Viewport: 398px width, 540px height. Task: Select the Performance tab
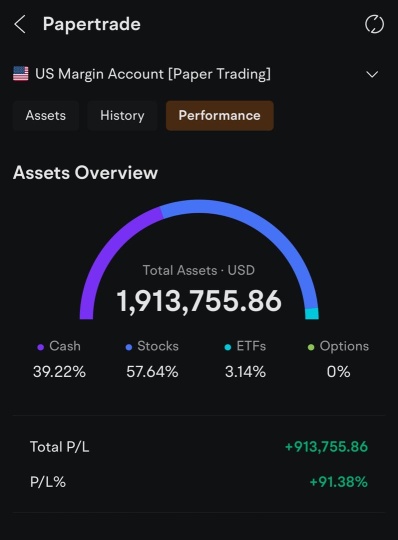pos(220,115)
